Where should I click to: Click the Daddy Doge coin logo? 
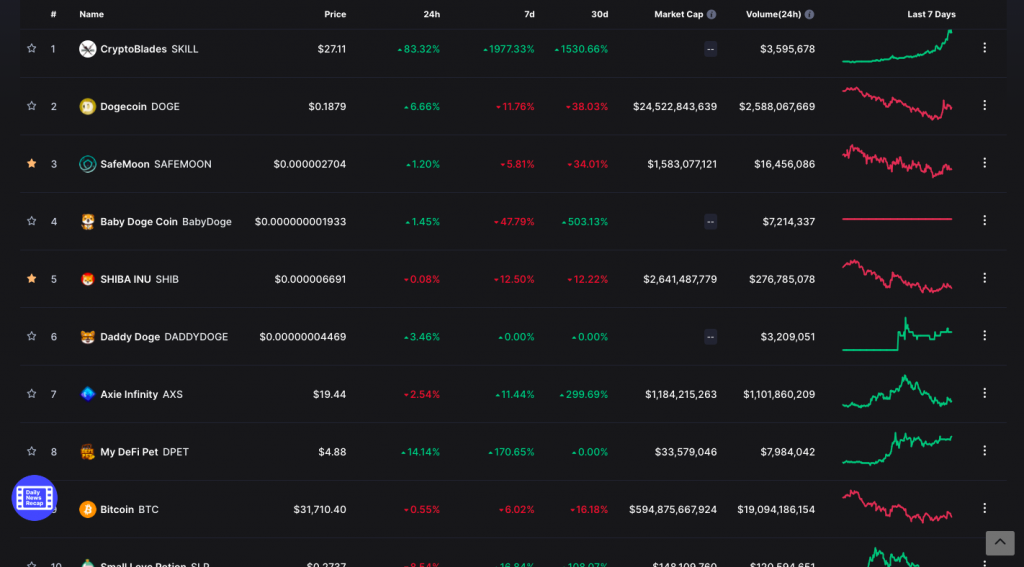pos(88,336)
